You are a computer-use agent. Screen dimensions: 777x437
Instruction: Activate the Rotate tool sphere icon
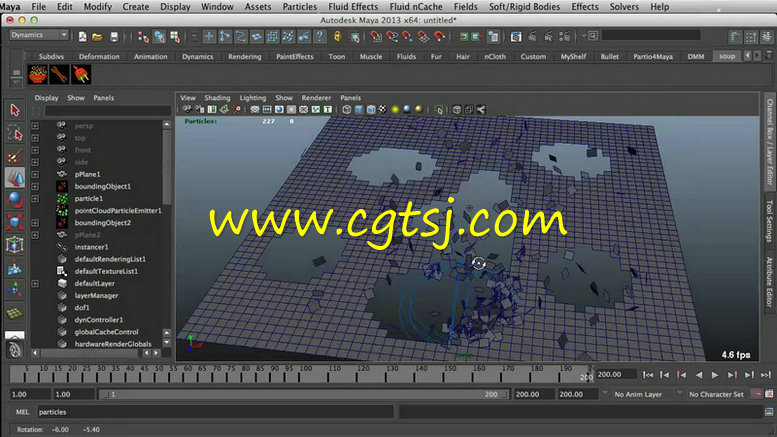tap(15, 200)
